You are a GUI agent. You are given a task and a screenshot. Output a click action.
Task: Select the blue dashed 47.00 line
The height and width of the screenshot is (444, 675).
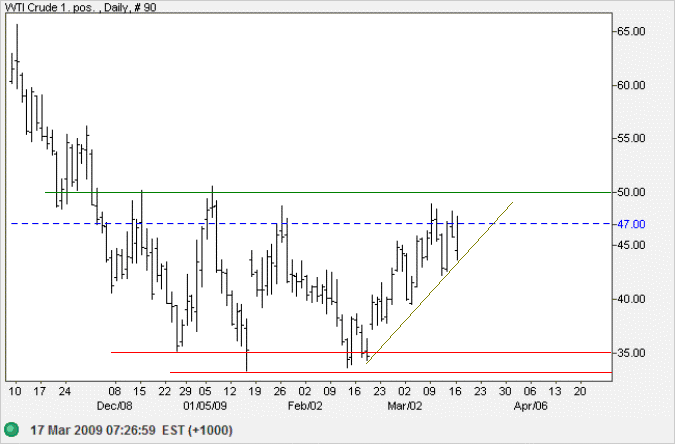pyautogui.click(x=311, y=224)
